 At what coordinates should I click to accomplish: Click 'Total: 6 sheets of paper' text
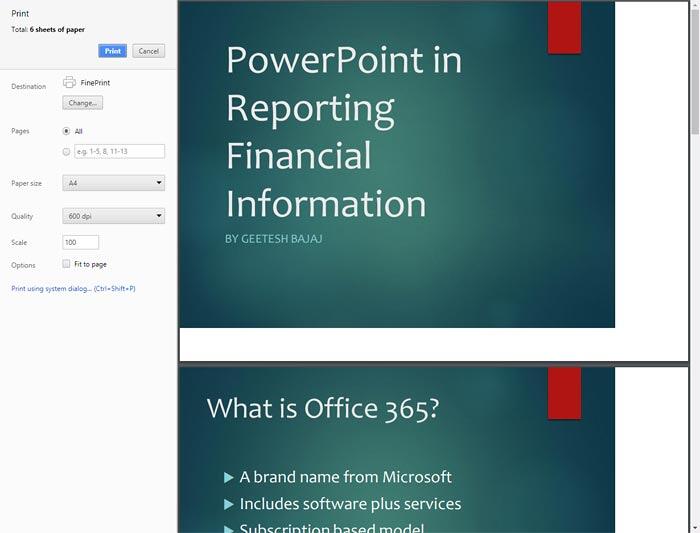(48, 29)
